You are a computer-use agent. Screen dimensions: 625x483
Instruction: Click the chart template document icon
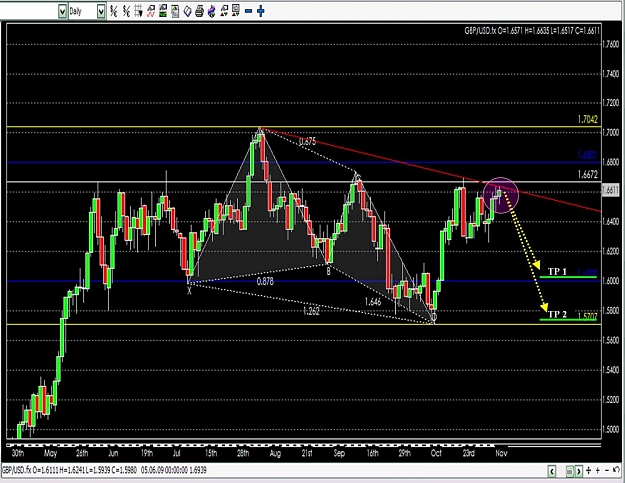(175, 11)
